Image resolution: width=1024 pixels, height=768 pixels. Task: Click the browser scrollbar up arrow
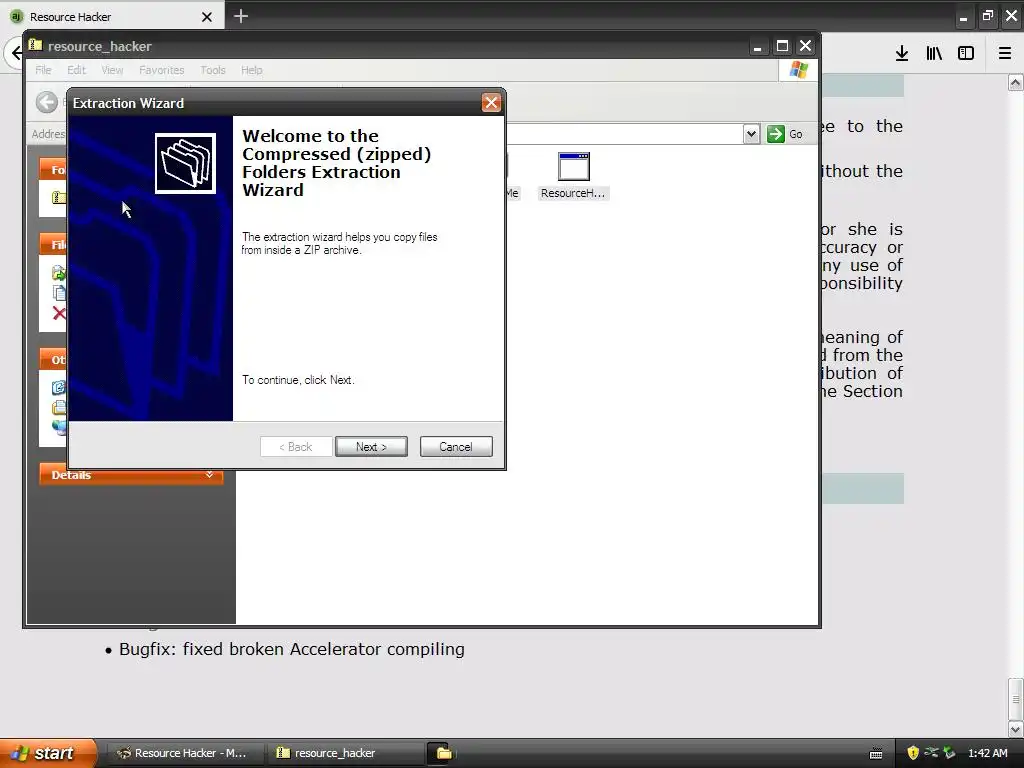point(1016,82)
